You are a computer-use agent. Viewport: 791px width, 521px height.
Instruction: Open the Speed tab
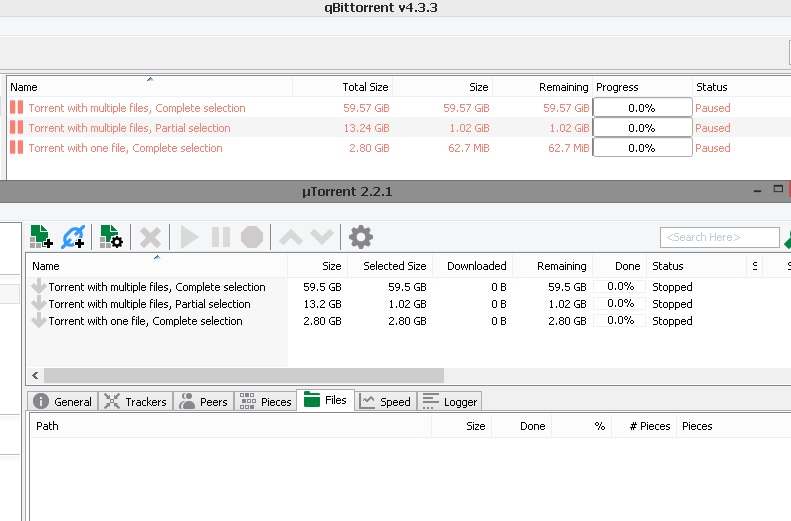(386, 401)
